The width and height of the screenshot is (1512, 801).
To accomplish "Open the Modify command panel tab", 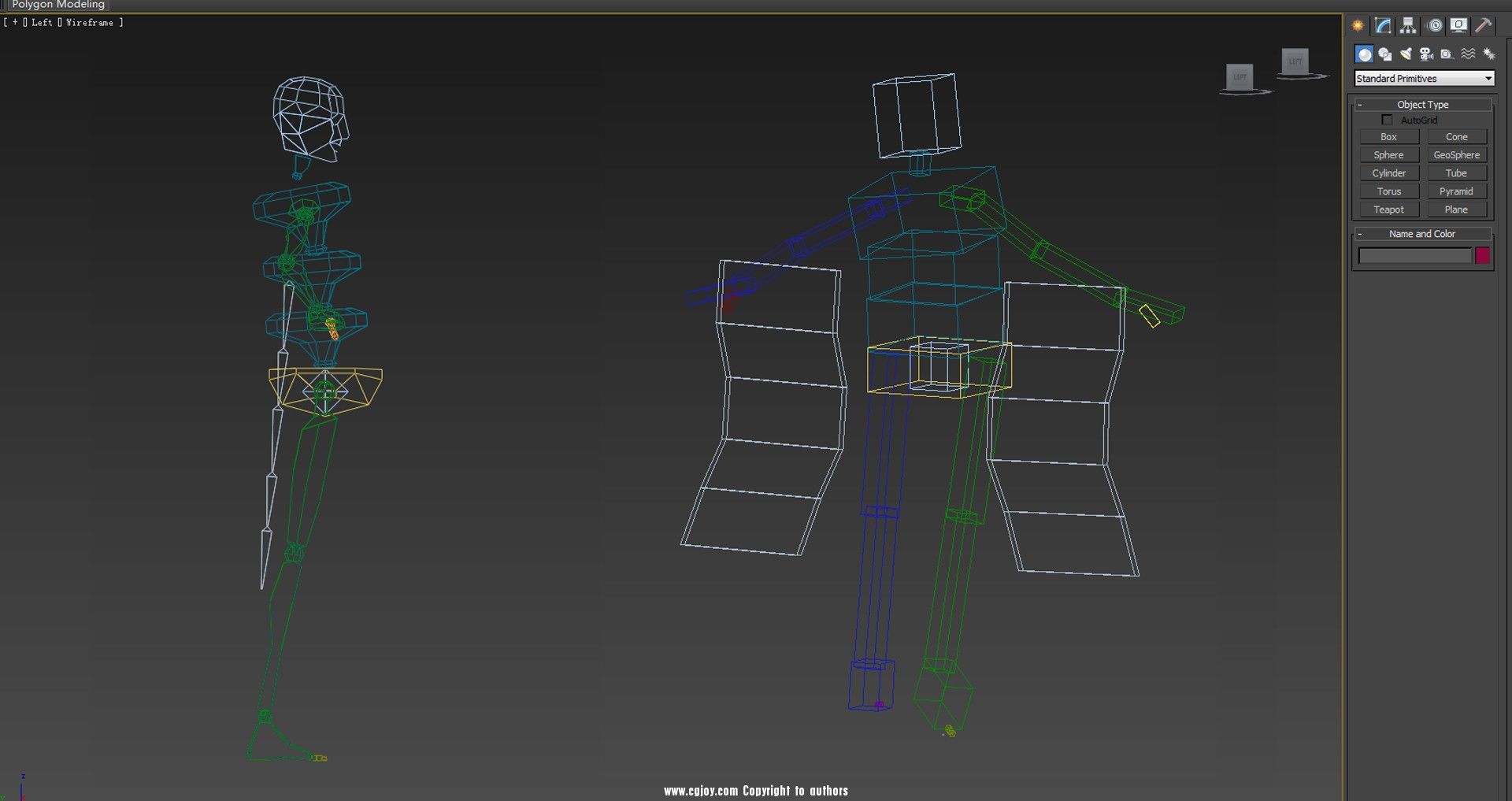I will pos(1383,26).
